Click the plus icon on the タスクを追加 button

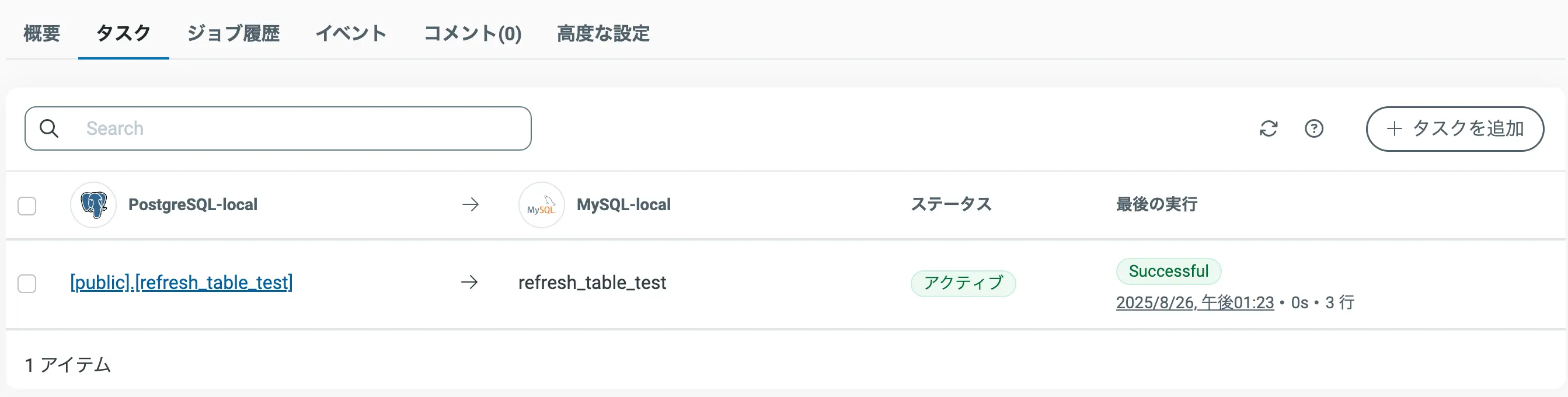coord(1395,128)
